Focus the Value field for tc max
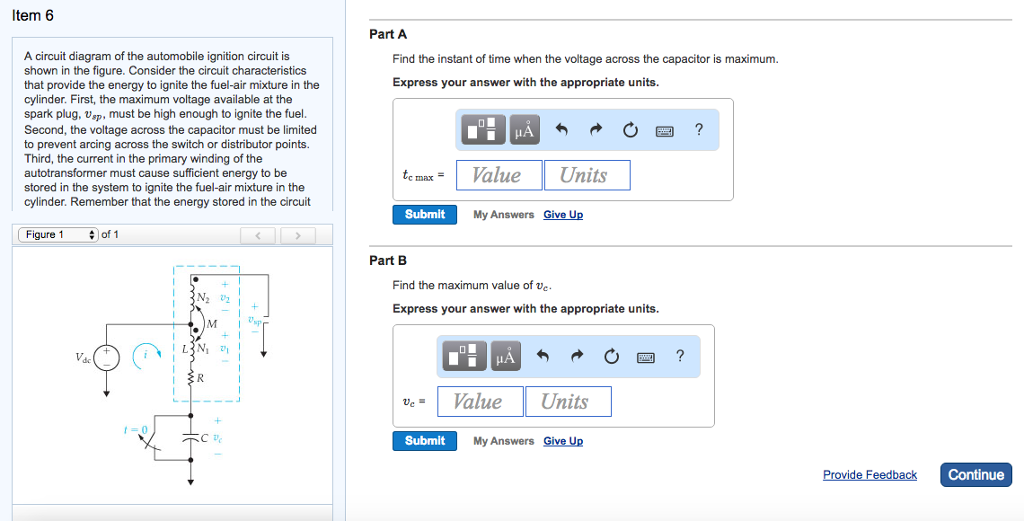Viewport: 1024px width, 521px height. click(x=499, y=175)
